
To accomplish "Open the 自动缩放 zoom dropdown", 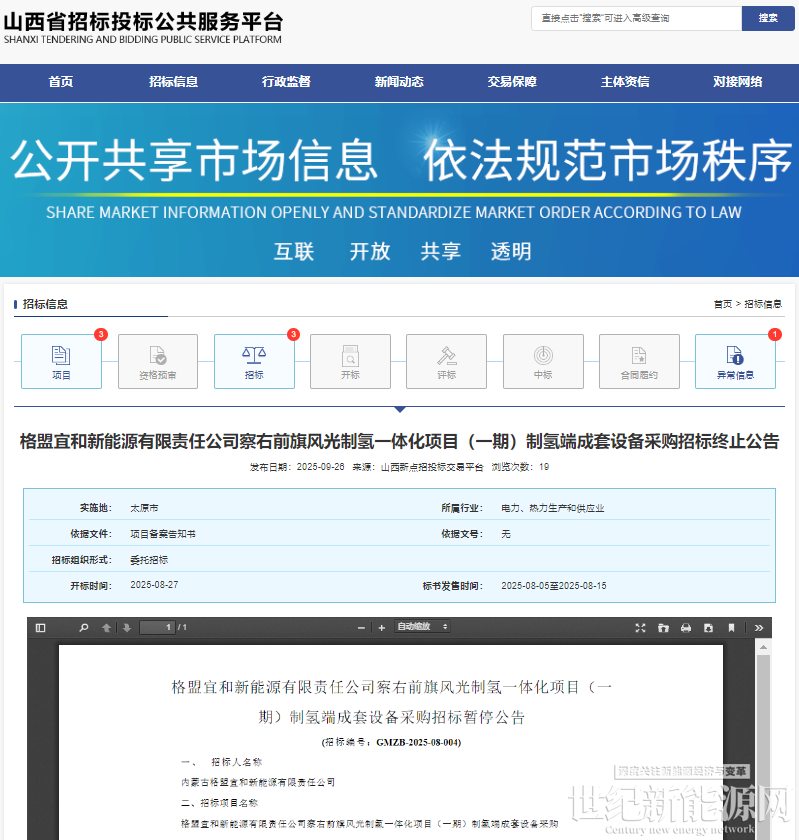I will click(x=422, y=627).
